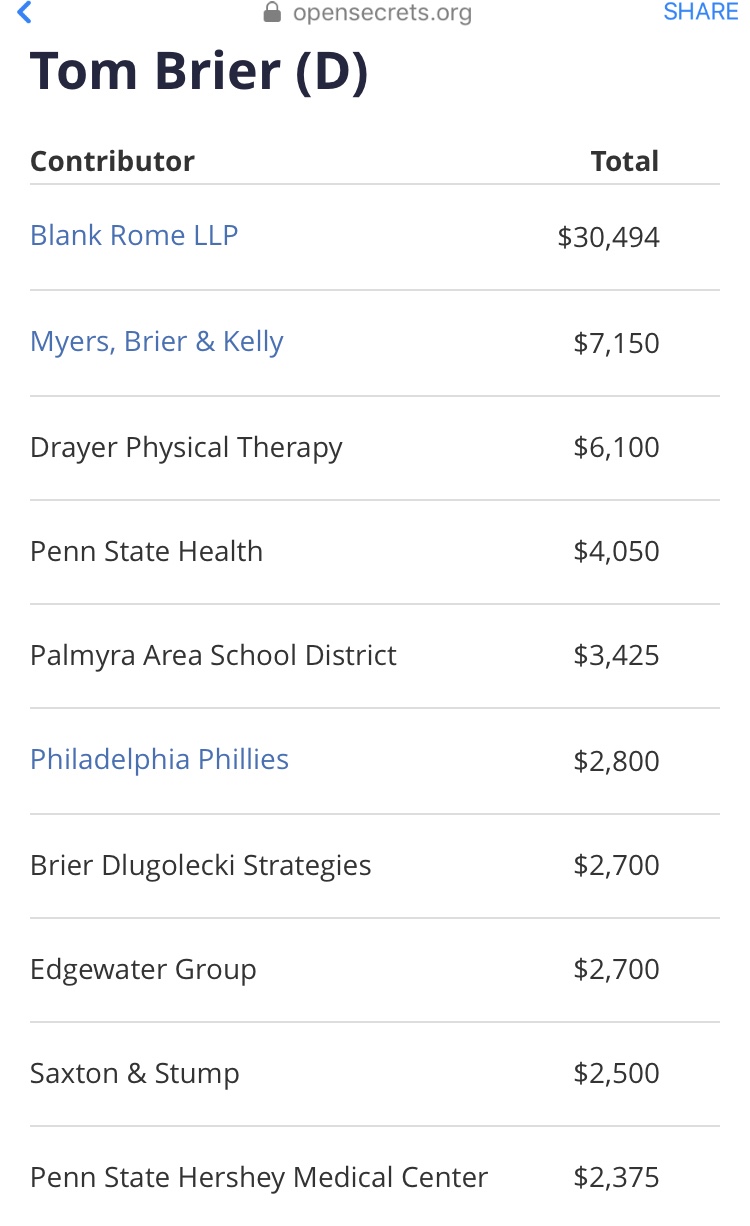Viewport: 750px width, 1226px height.
Task: Click the Brier Dlugolecki Strategies entry
Action: click(x=200, y=865)
